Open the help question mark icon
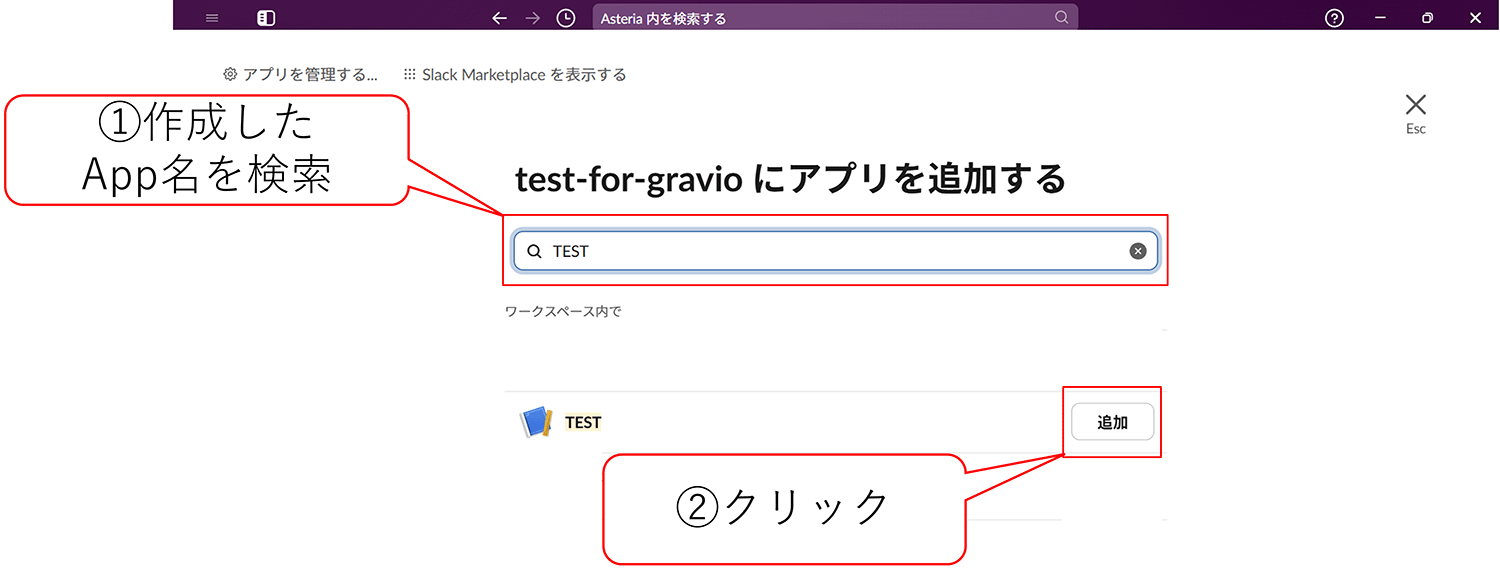Image resolution: width=1500 pixels, height=579 pixels. tap(1334, 18)
